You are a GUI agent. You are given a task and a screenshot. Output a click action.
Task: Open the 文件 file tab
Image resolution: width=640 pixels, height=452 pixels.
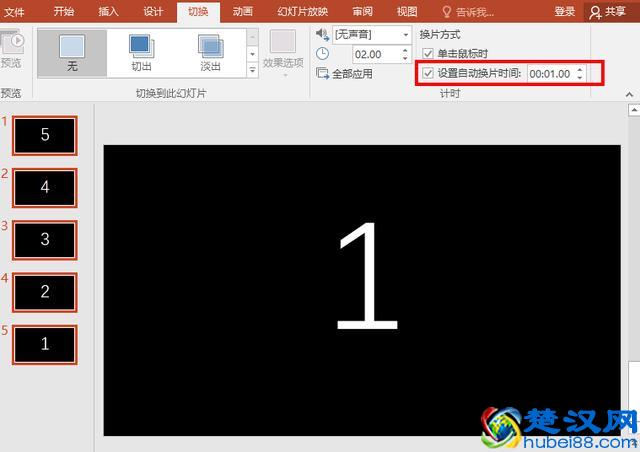pos(14,12)
